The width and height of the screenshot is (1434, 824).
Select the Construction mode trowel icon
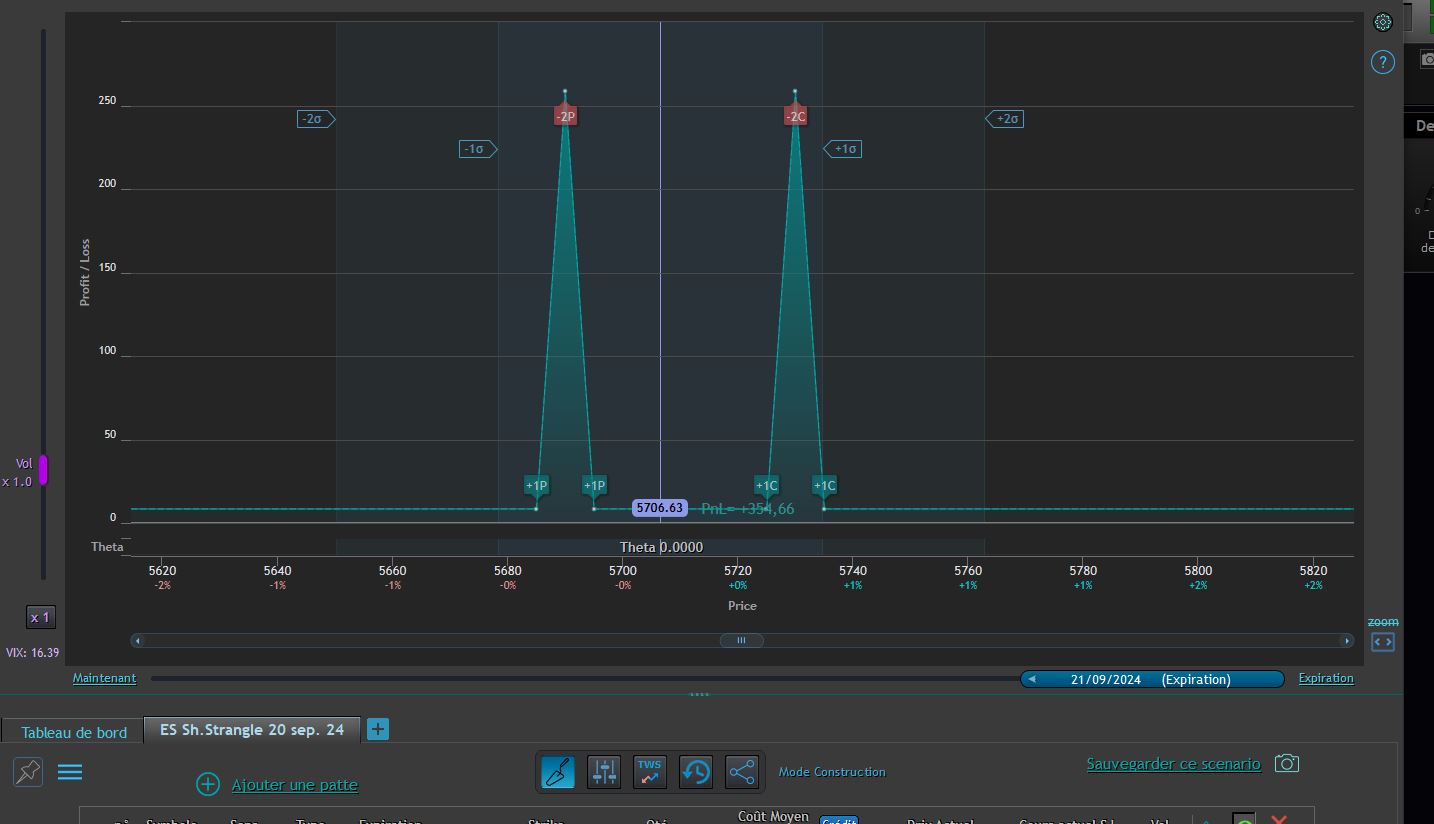tap(558, 772)
